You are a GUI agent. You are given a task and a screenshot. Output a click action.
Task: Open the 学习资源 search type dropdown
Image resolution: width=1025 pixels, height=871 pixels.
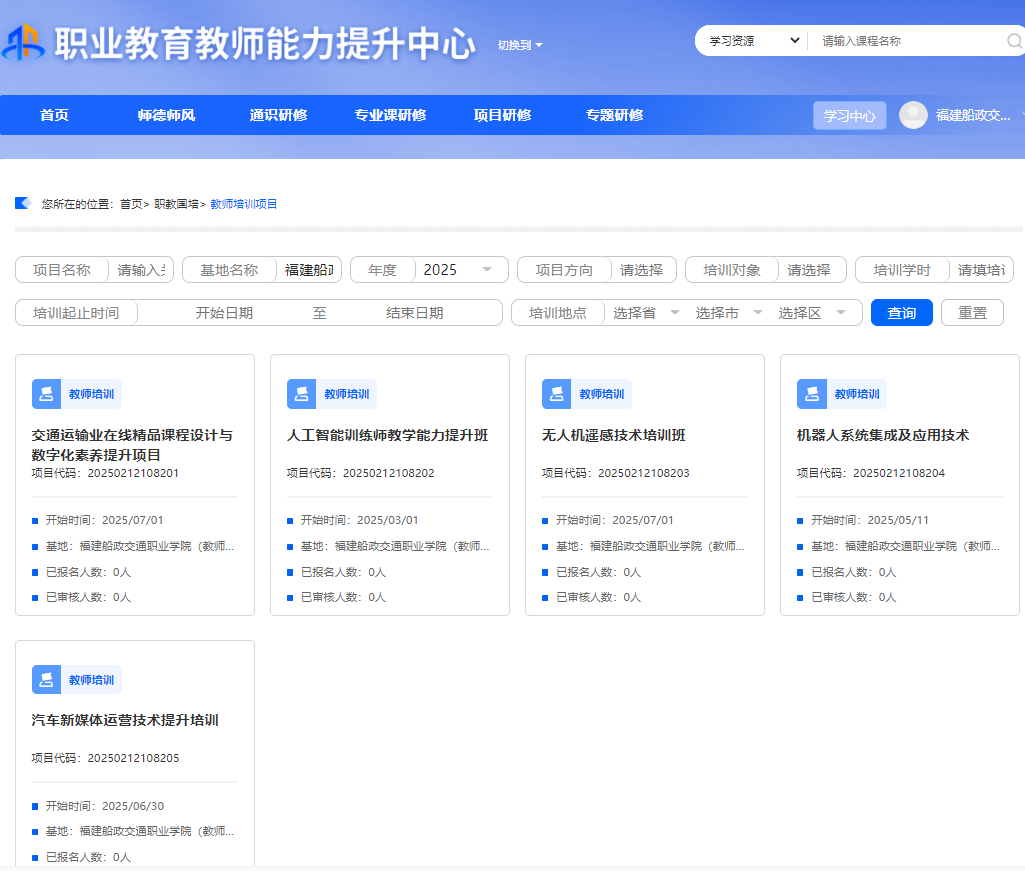(x=754, y=41)
